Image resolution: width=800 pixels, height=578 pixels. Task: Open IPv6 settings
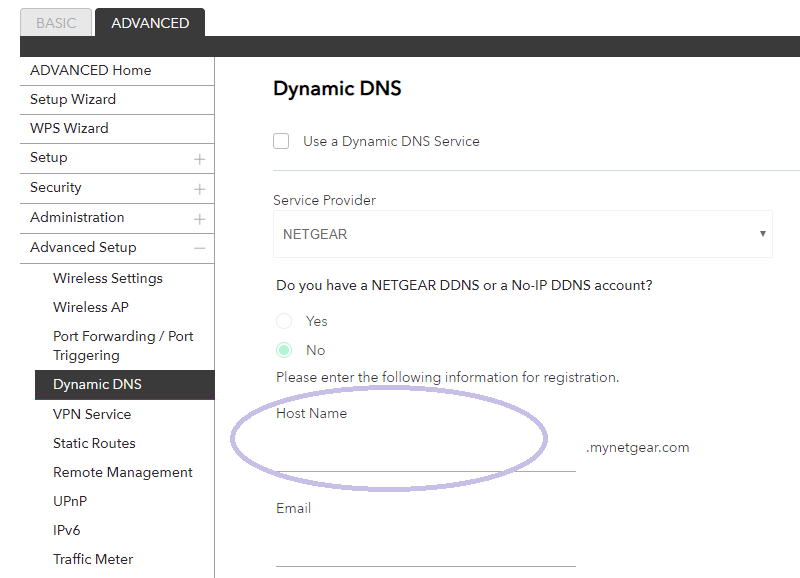66,531
